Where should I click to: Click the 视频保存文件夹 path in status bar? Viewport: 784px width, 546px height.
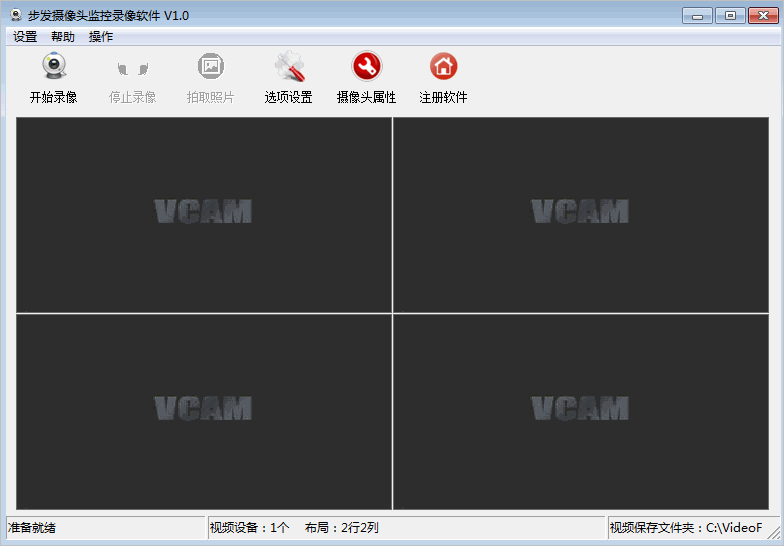point(686,528)
